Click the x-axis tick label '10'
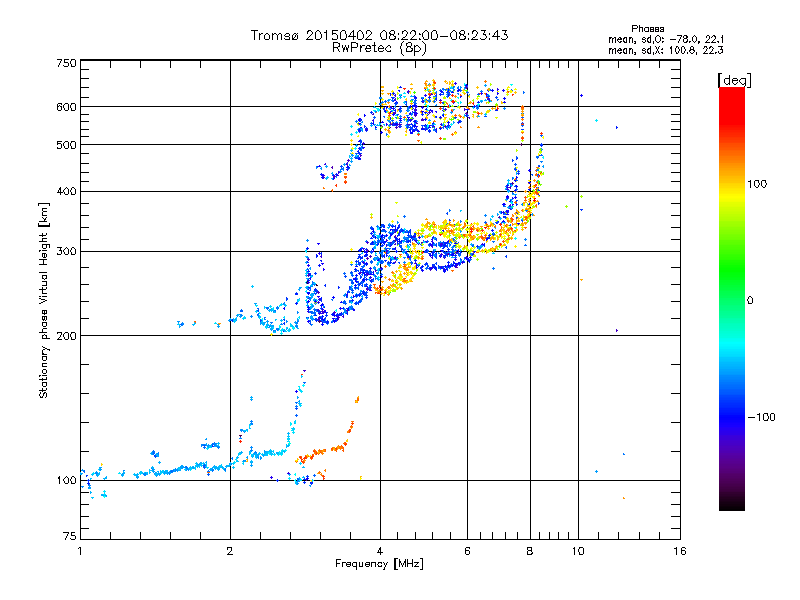800x600 pixels. click(x=578, y=551)
